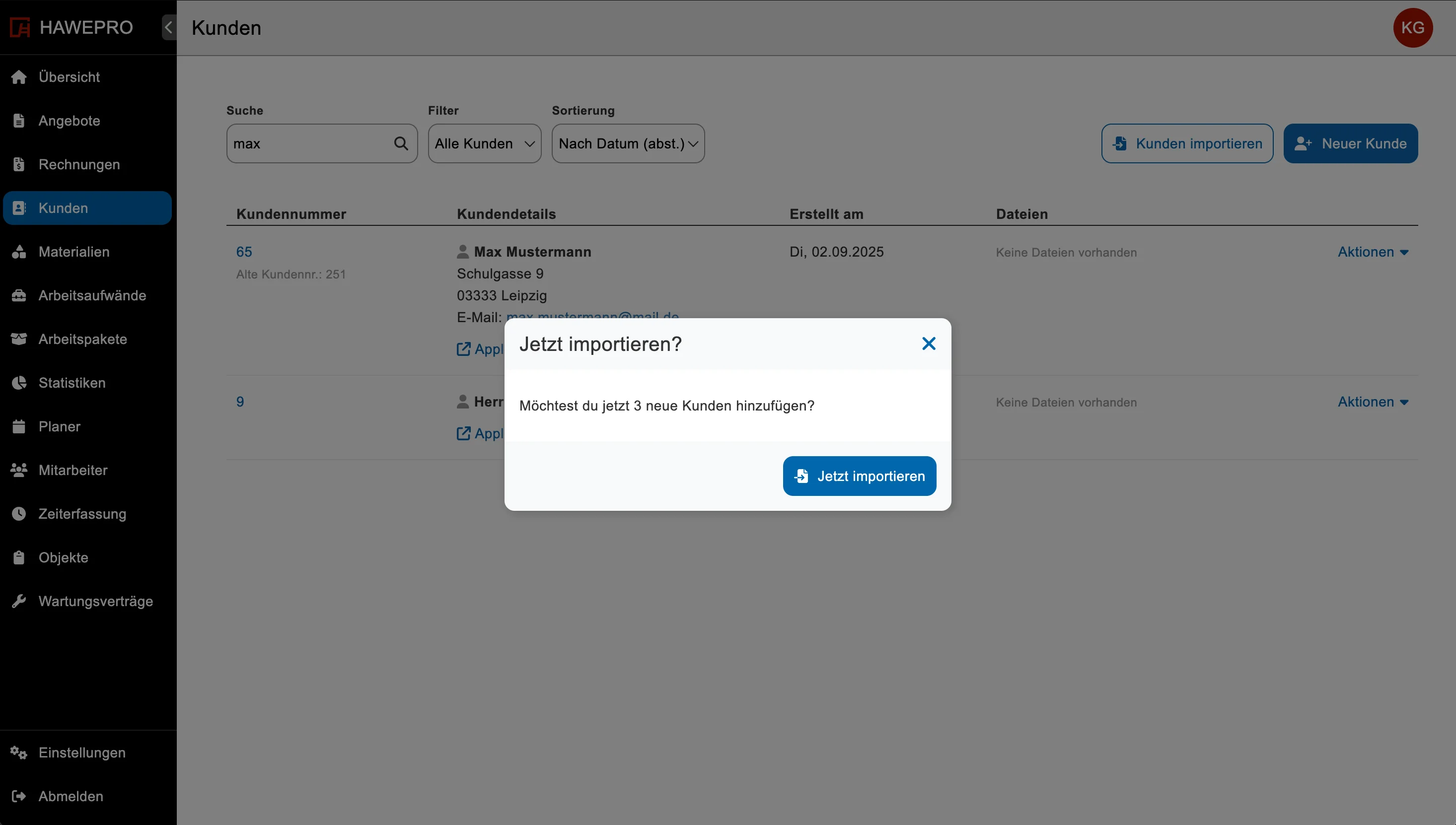Focus the Suche input containing max
Image resolution: width=1456 pixels, height=825 pixels.
click(322, 143)
